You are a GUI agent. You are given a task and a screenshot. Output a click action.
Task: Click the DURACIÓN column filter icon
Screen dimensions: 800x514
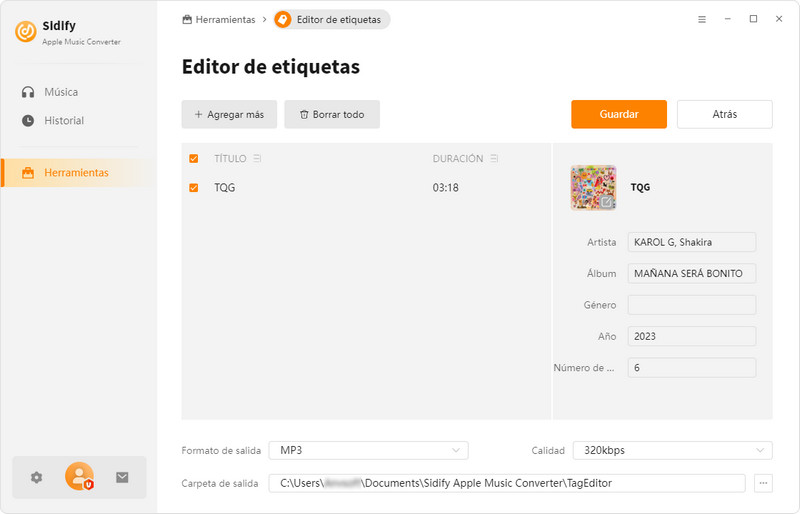point(494,158)
